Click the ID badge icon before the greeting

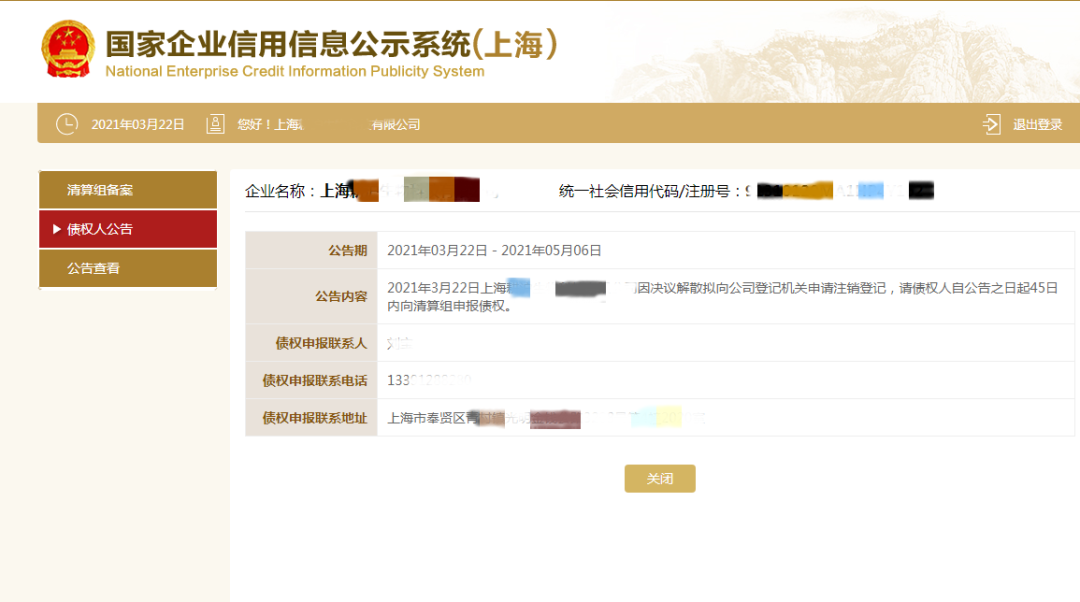tap(215, 124)
